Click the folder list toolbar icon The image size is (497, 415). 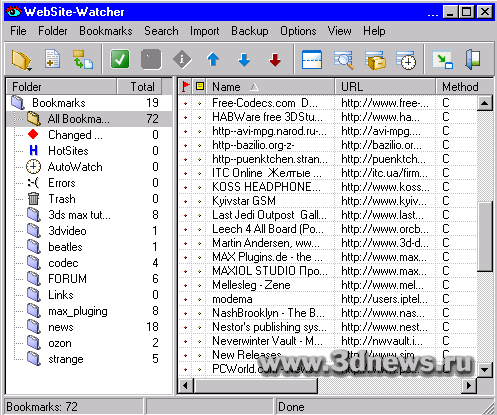(375, 60)
